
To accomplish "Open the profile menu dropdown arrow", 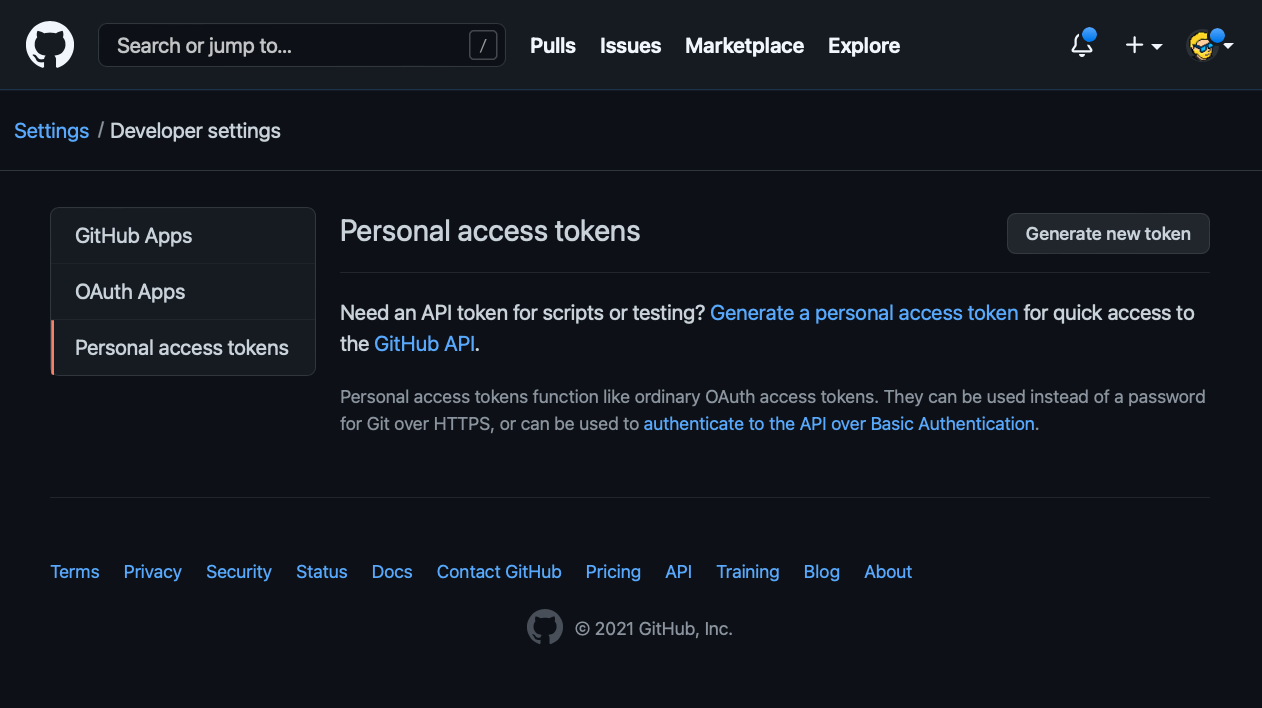I will (1230, 47).
